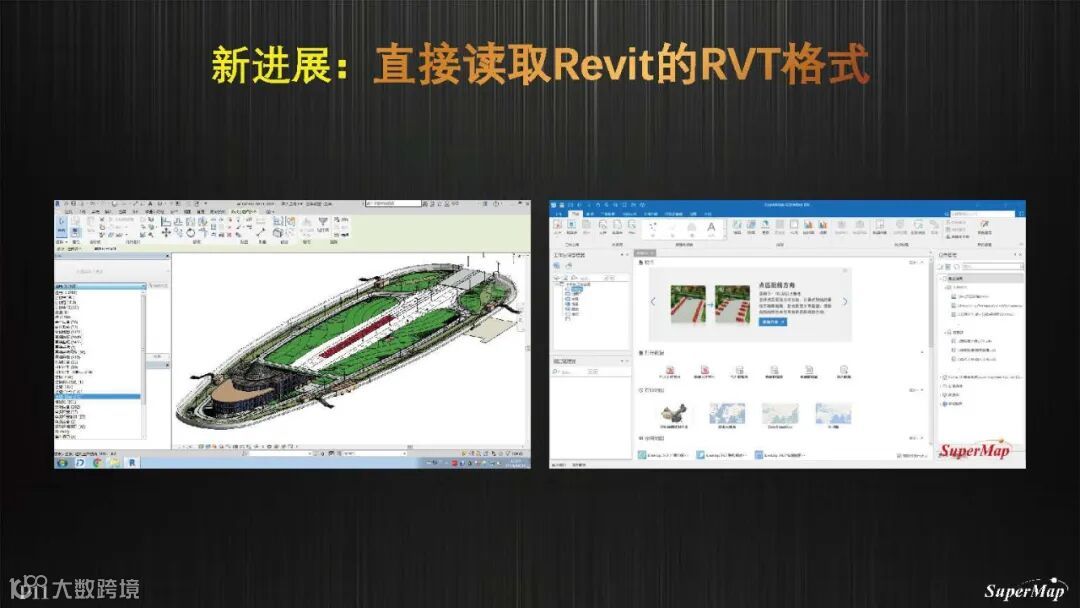Click the Revit title bar search field
Screen dimensions: 1080x608
tap(393, 204)
